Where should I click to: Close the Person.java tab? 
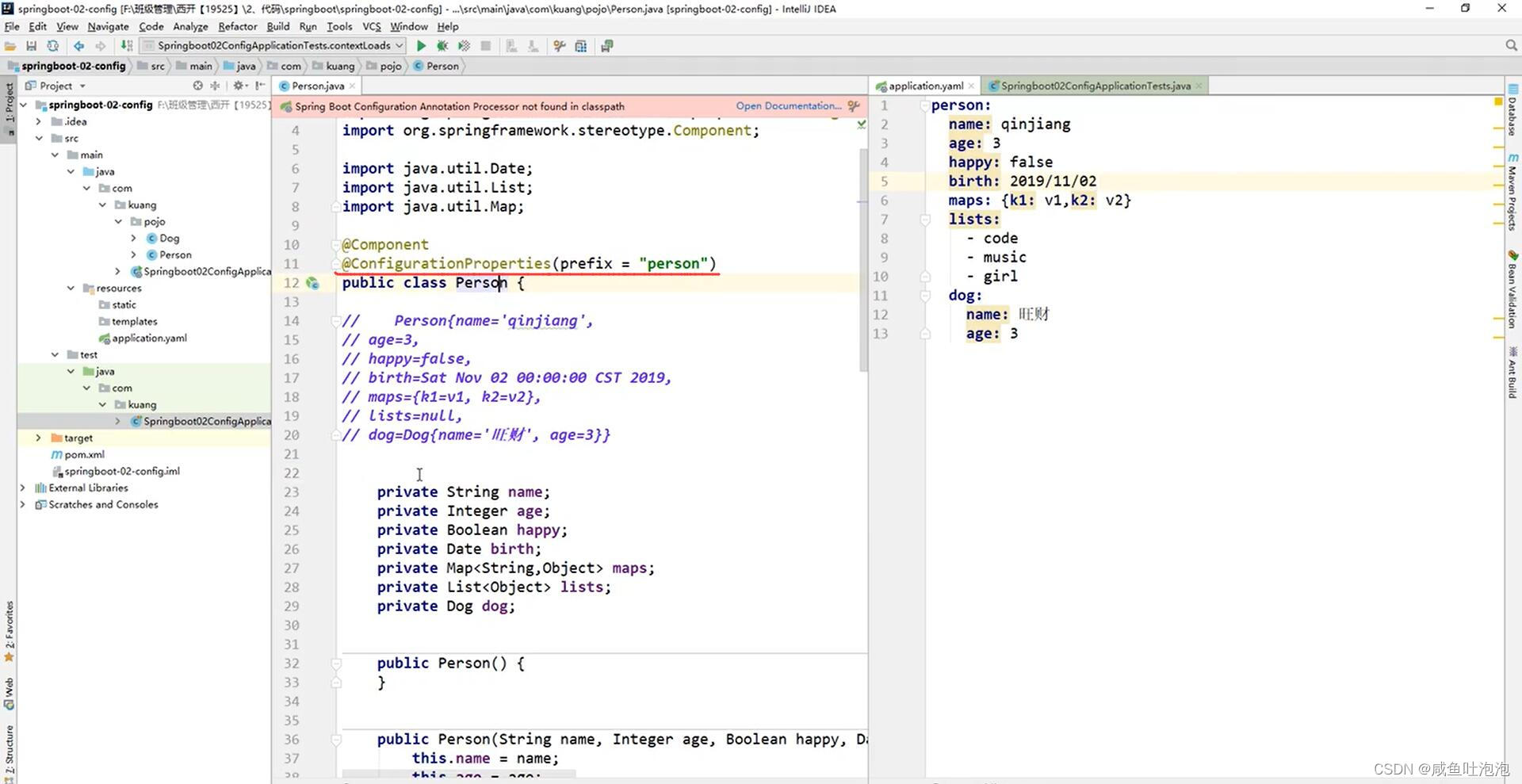click(352, 86)
